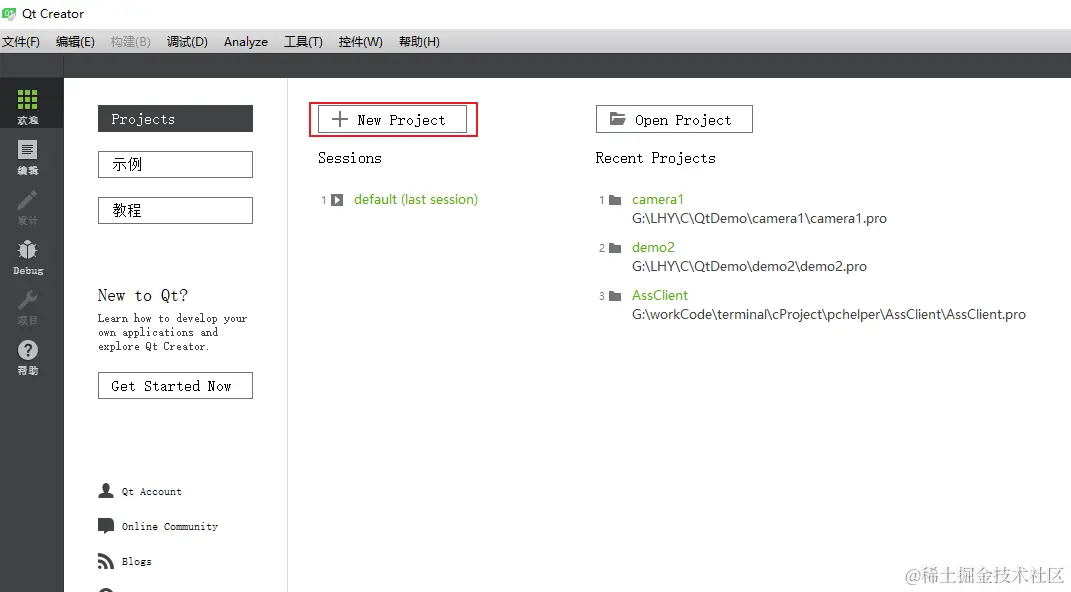The height and width of the screenshot is (592, 1071).
Task: Open the 帮助(H) menu
Action: coord(419,42)
